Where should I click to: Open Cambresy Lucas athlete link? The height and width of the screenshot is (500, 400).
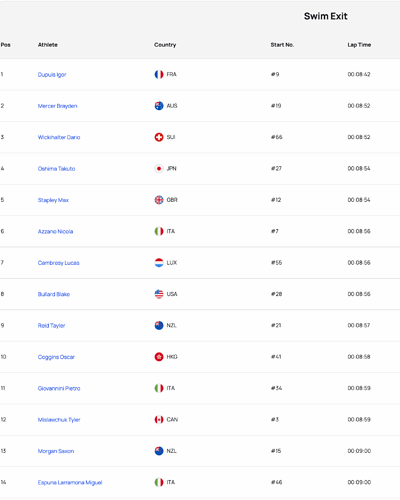[x=58, y=263]
